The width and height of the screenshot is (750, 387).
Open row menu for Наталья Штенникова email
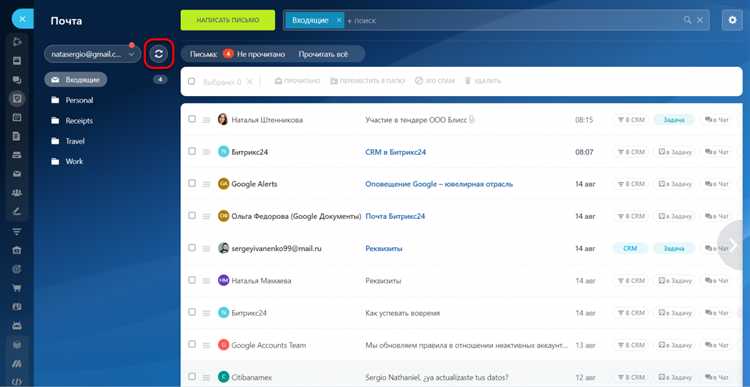(x=206, y=120)
